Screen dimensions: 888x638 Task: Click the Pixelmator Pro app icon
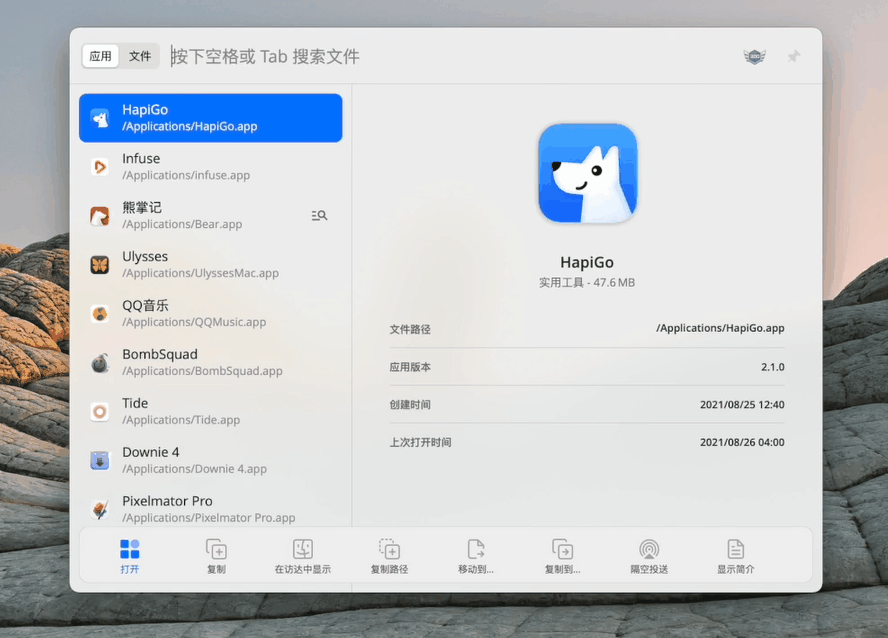pyautogui.click(x=100, y=509)
